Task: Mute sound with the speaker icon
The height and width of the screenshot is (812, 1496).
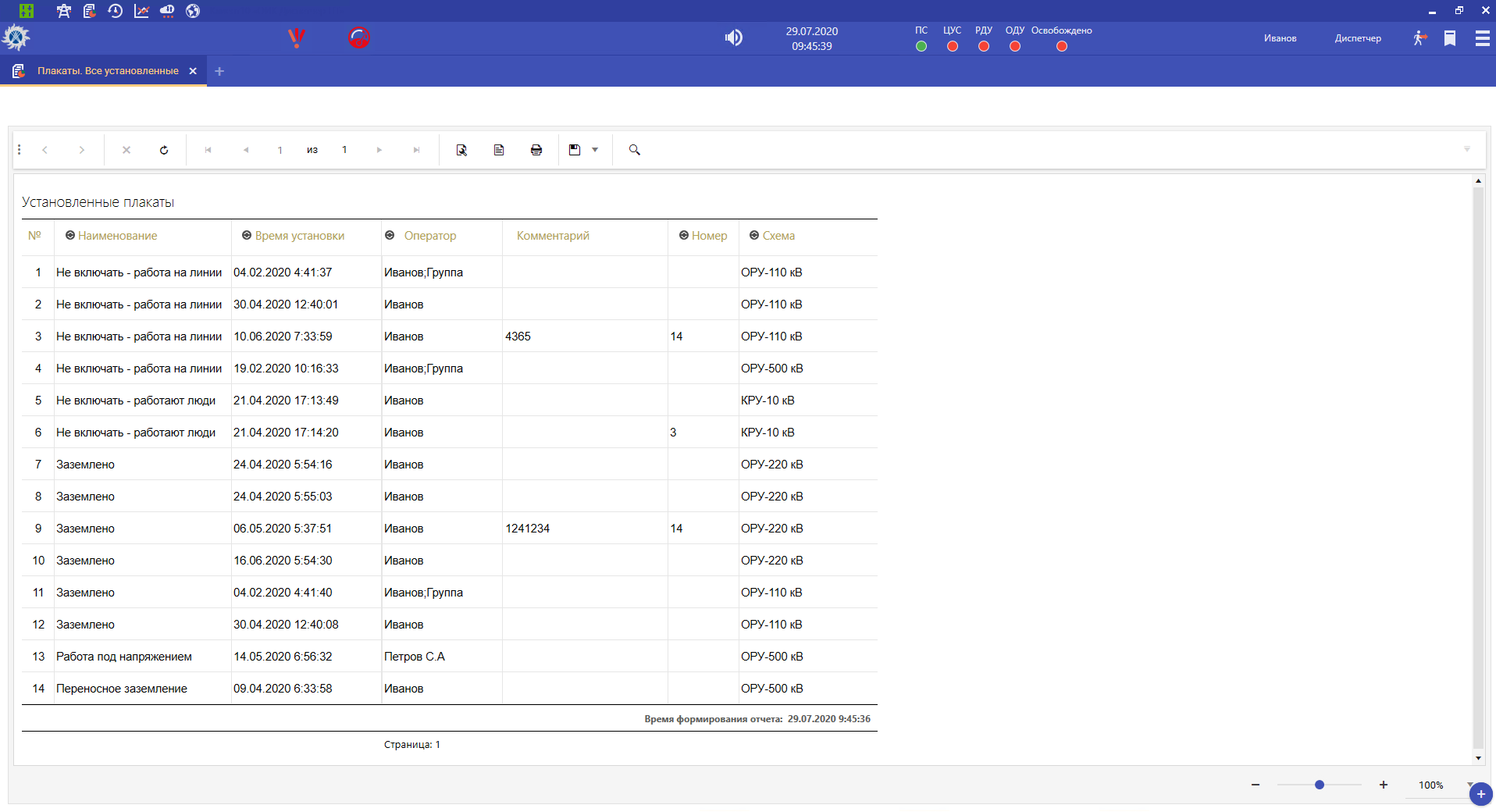Action: 733,37
